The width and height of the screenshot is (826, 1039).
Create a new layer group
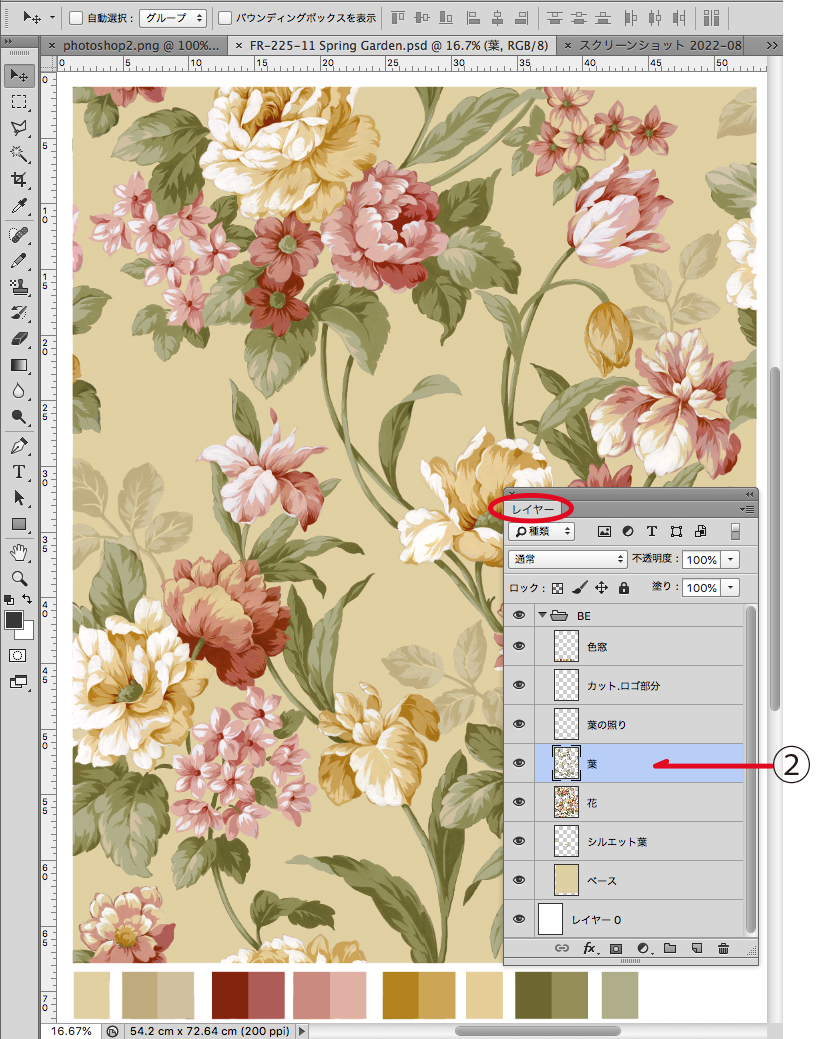point(670,948)
